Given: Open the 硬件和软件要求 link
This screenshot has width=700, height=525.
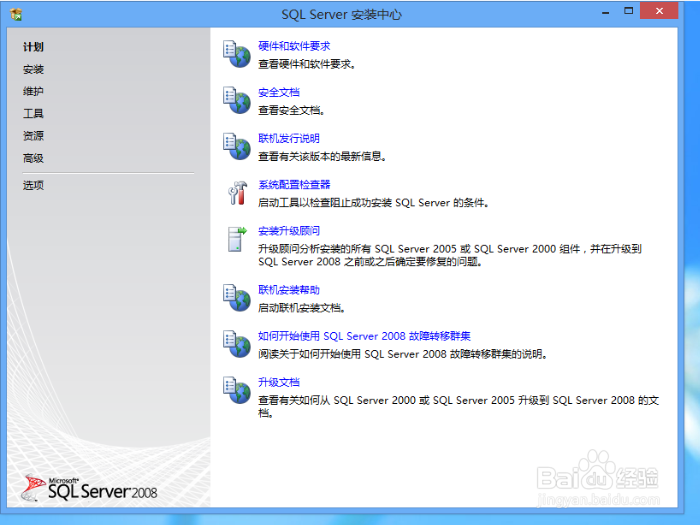Looking at the screenshot, I should 294,46.
